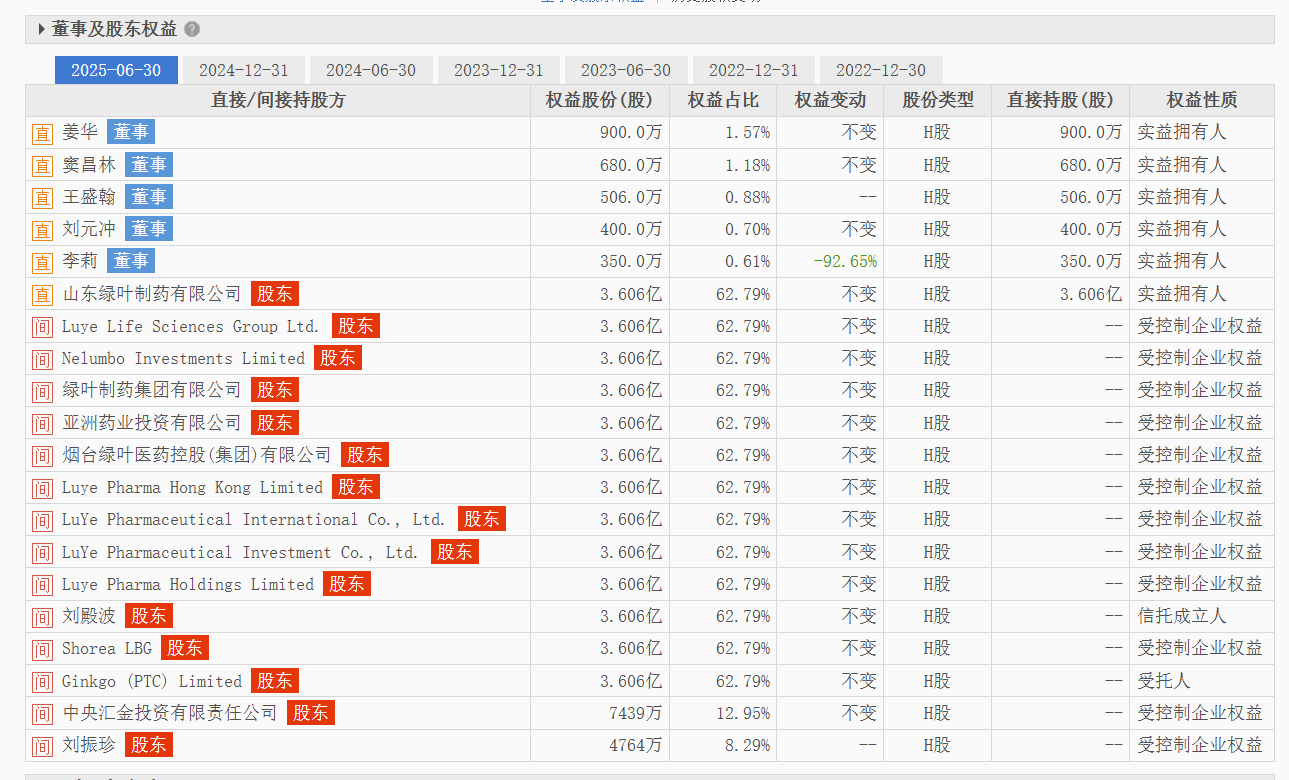Click the 直 icon next to 山东绿叶制药有限公司

pyautogui.click(x=42, y=294)
